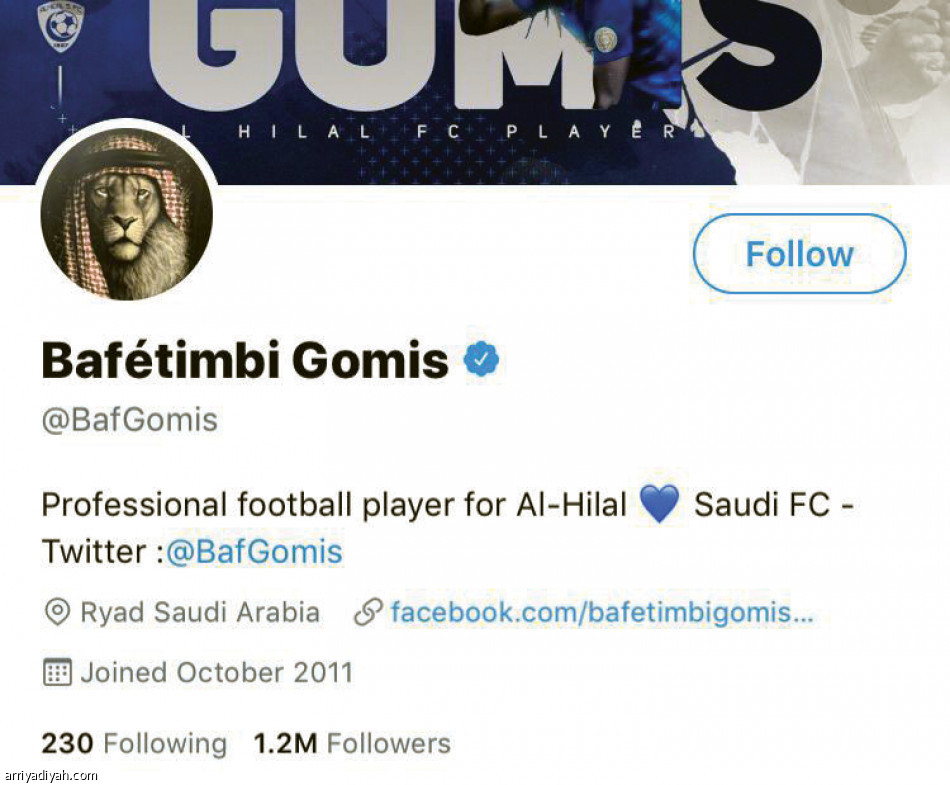Image resolution: width=950 pixels, height=785 pixels.
Task: Click the chain link icon before facebook URL
Action: [372, 612]
